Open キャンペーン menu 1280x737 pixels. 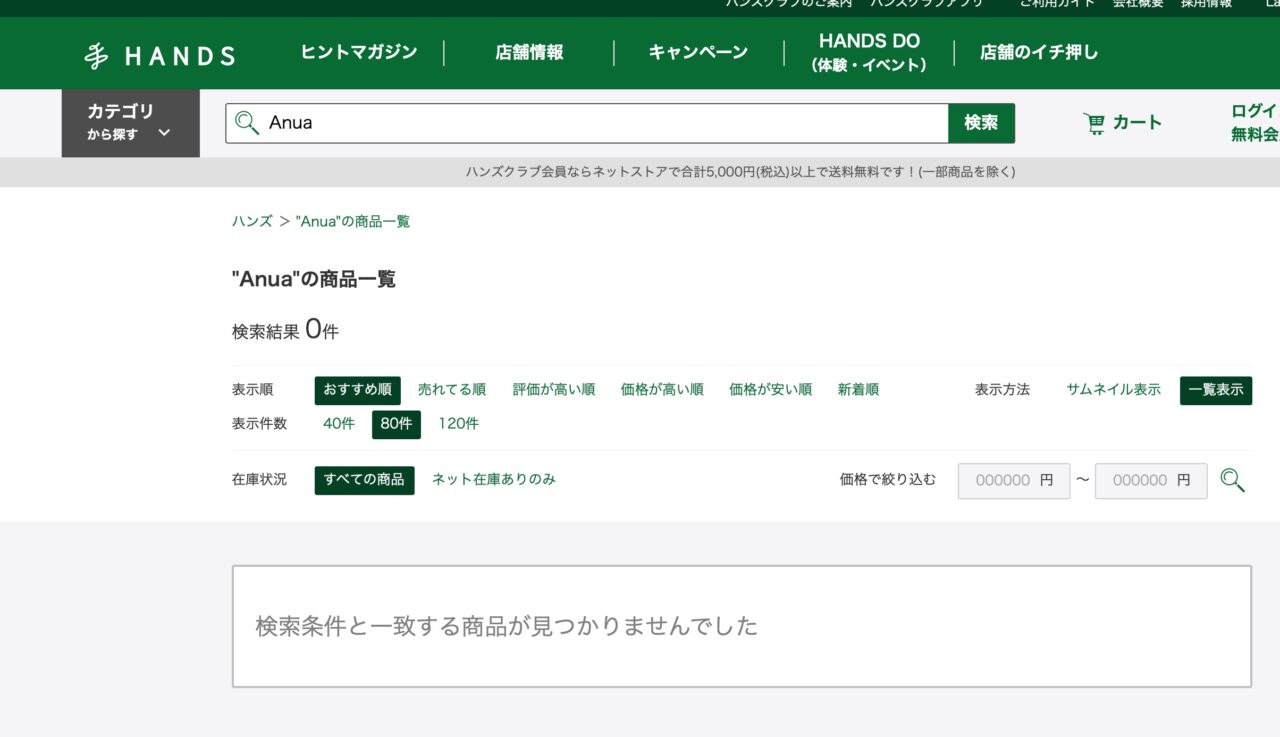tap(698, 53)
